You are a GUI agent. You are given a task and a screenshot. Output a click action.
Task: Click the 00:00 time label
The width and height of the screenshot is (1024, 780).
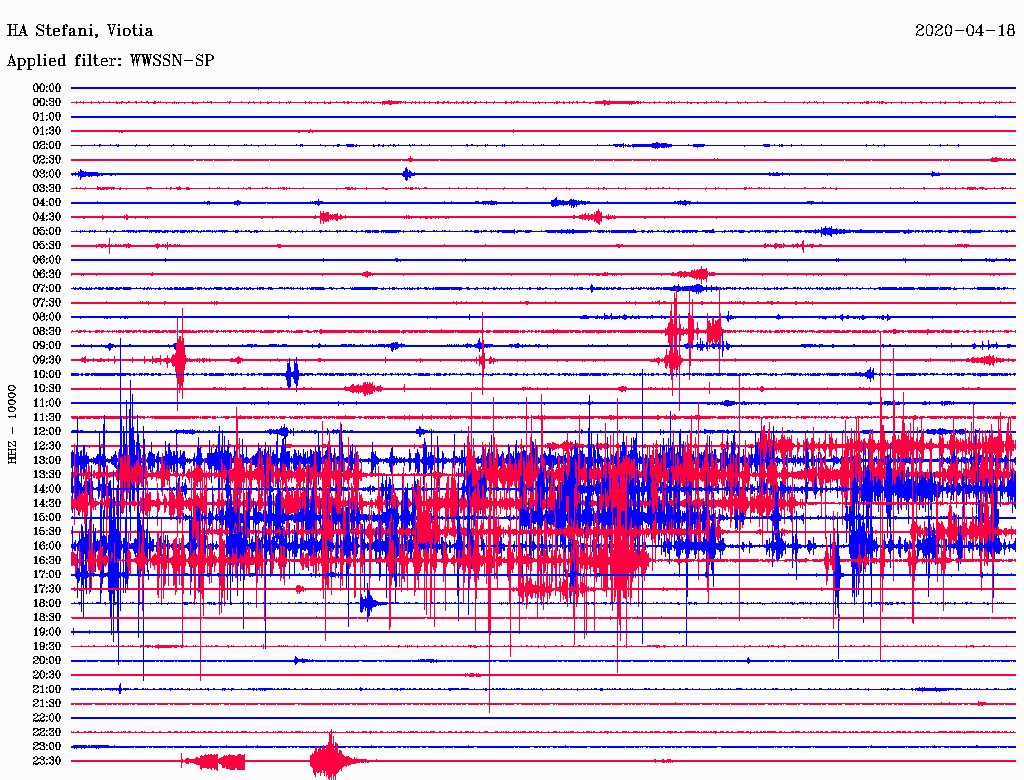[x=47, y=88]
